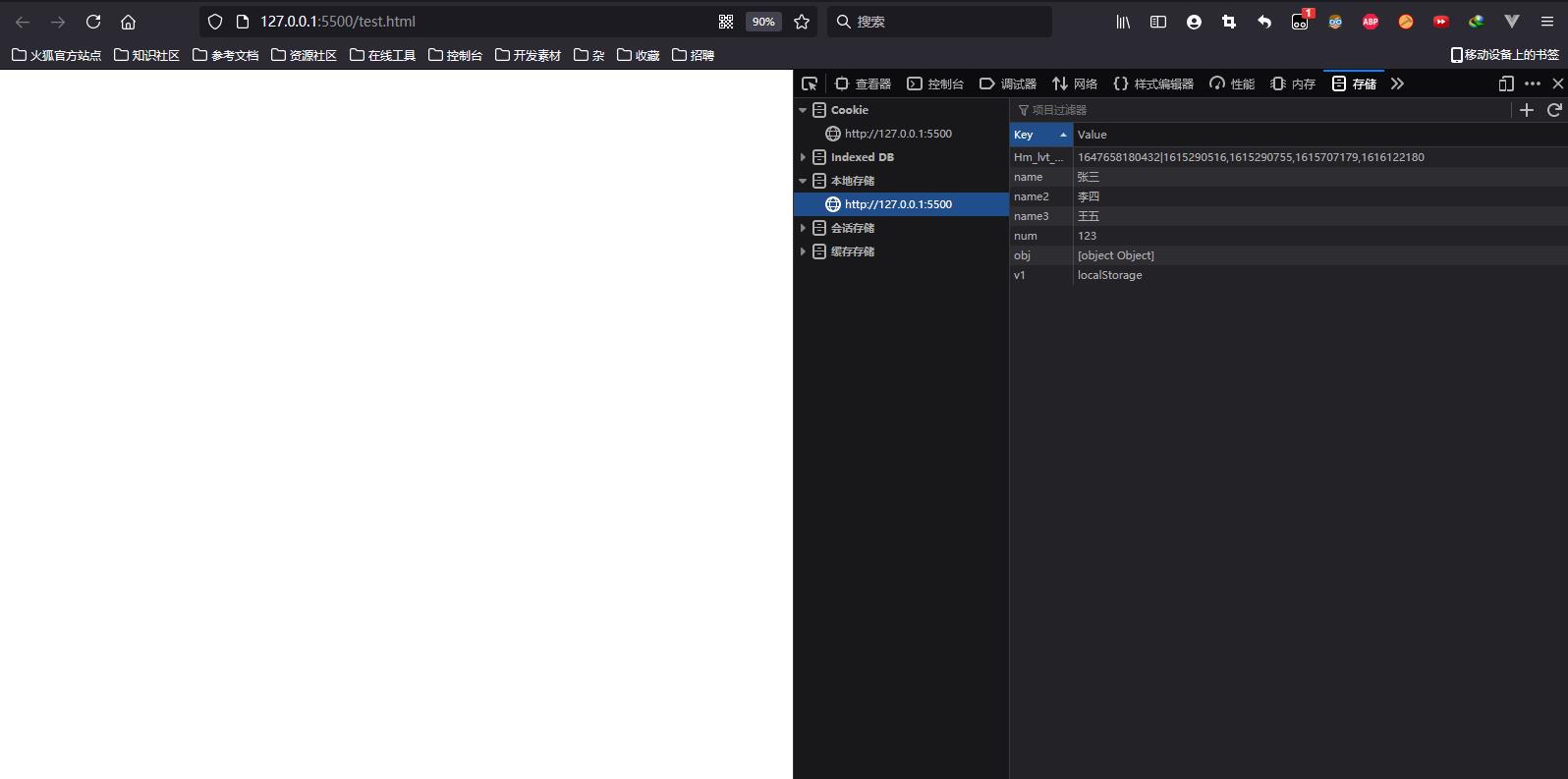Open the 参考文档 bookmark folder

pos(225,55)
